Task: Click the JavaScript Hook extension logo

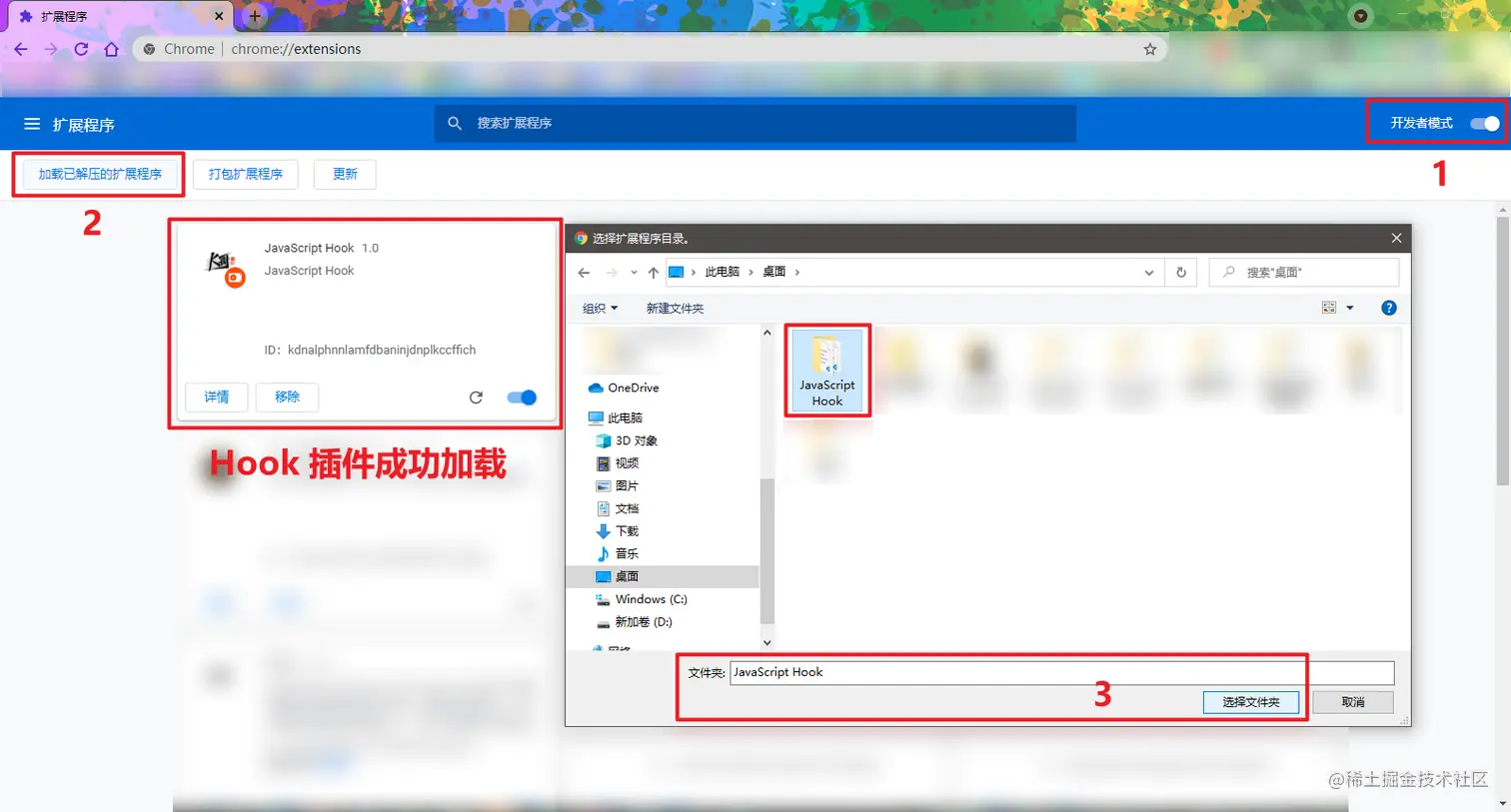Action: (x=226, y=269)
